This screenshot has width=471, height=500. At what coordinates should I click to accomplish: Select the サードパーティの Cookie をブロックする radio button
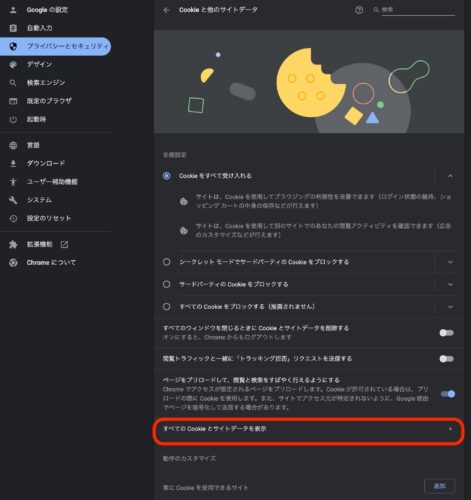click(x=166, y=284)
